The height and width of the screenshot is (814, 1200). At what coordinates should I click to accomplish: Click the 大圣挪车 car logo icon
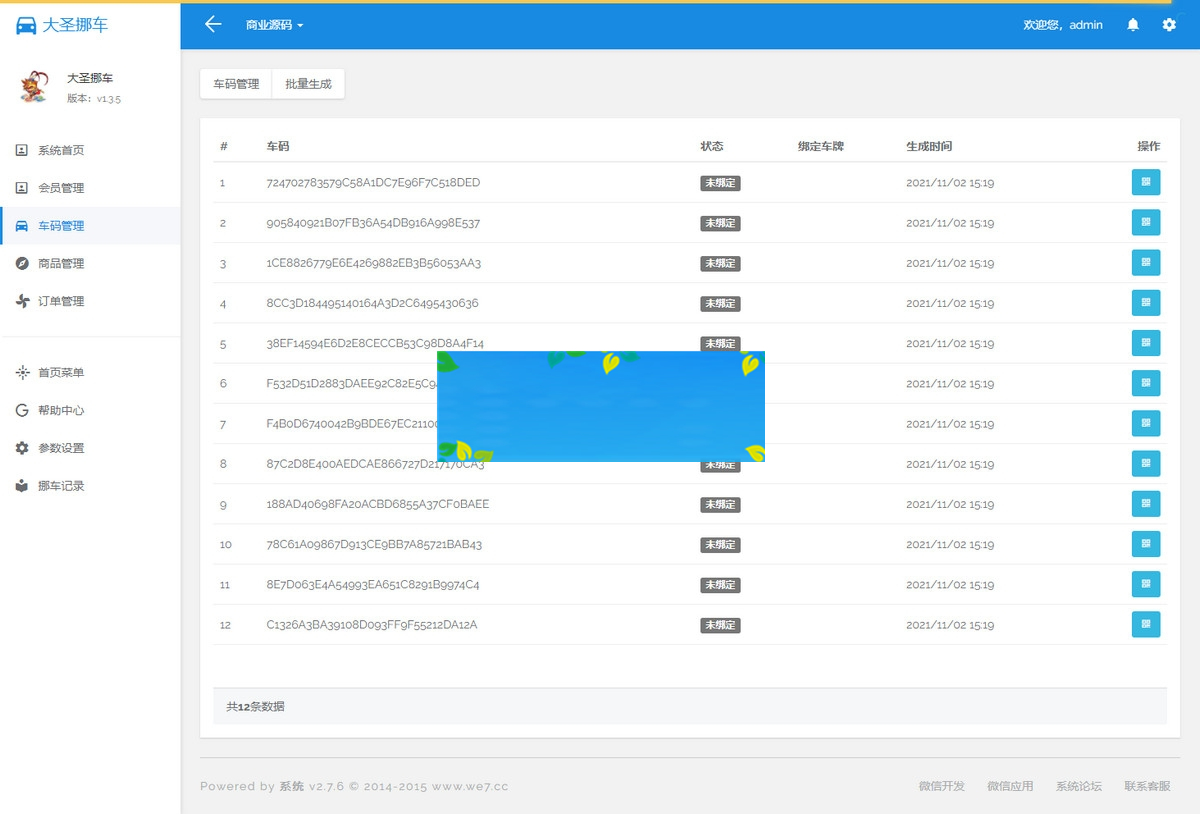26,26
